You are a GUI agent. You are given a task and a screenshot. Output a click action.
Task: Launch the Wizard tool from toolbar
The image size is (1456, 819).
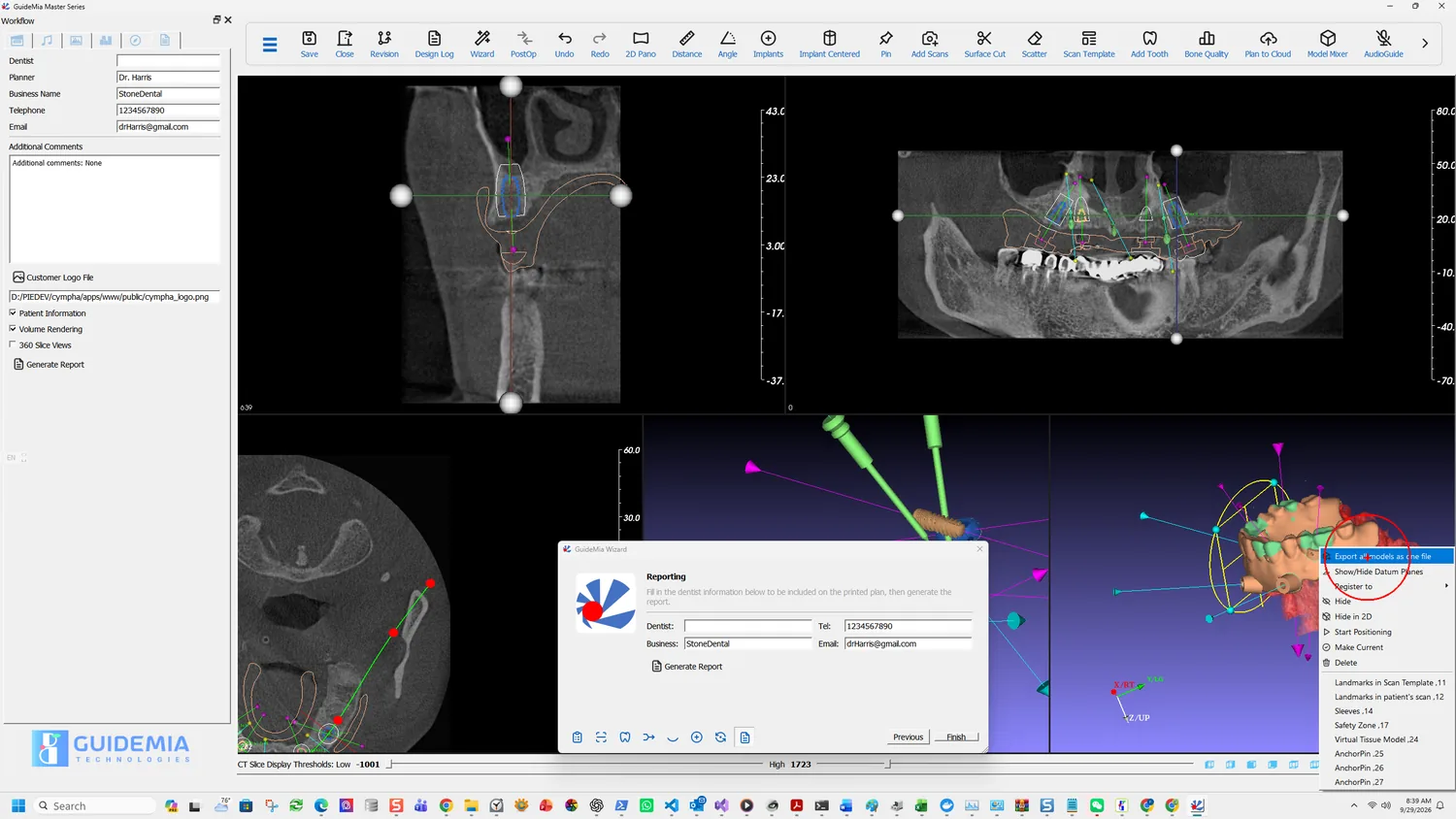pos(482,44)
